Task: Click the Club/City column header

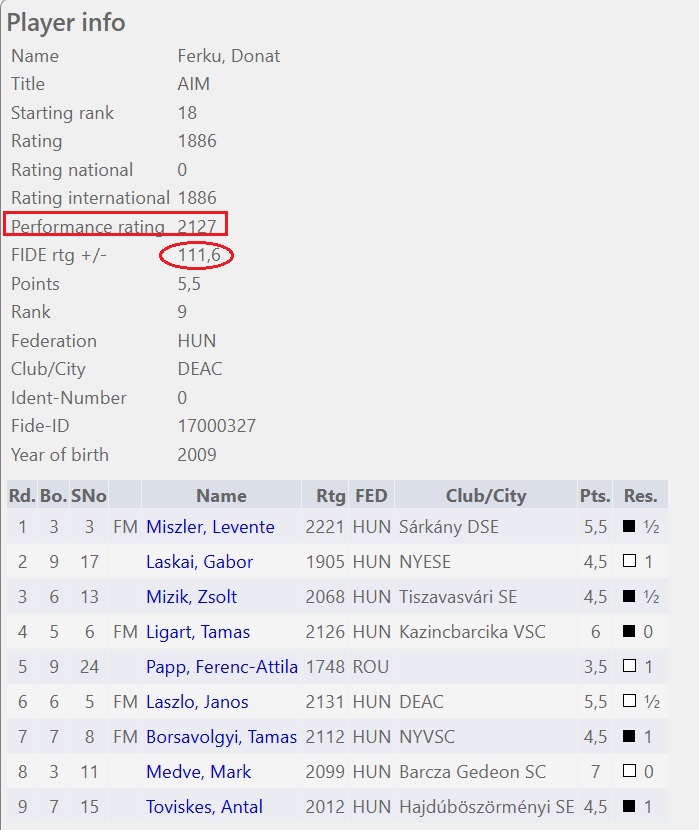Action: tap(485, 495)
